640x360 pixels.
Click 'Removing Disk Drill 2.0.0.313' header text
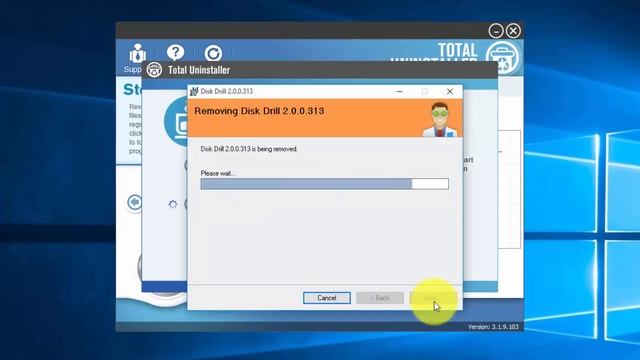[x=259, y=111]
